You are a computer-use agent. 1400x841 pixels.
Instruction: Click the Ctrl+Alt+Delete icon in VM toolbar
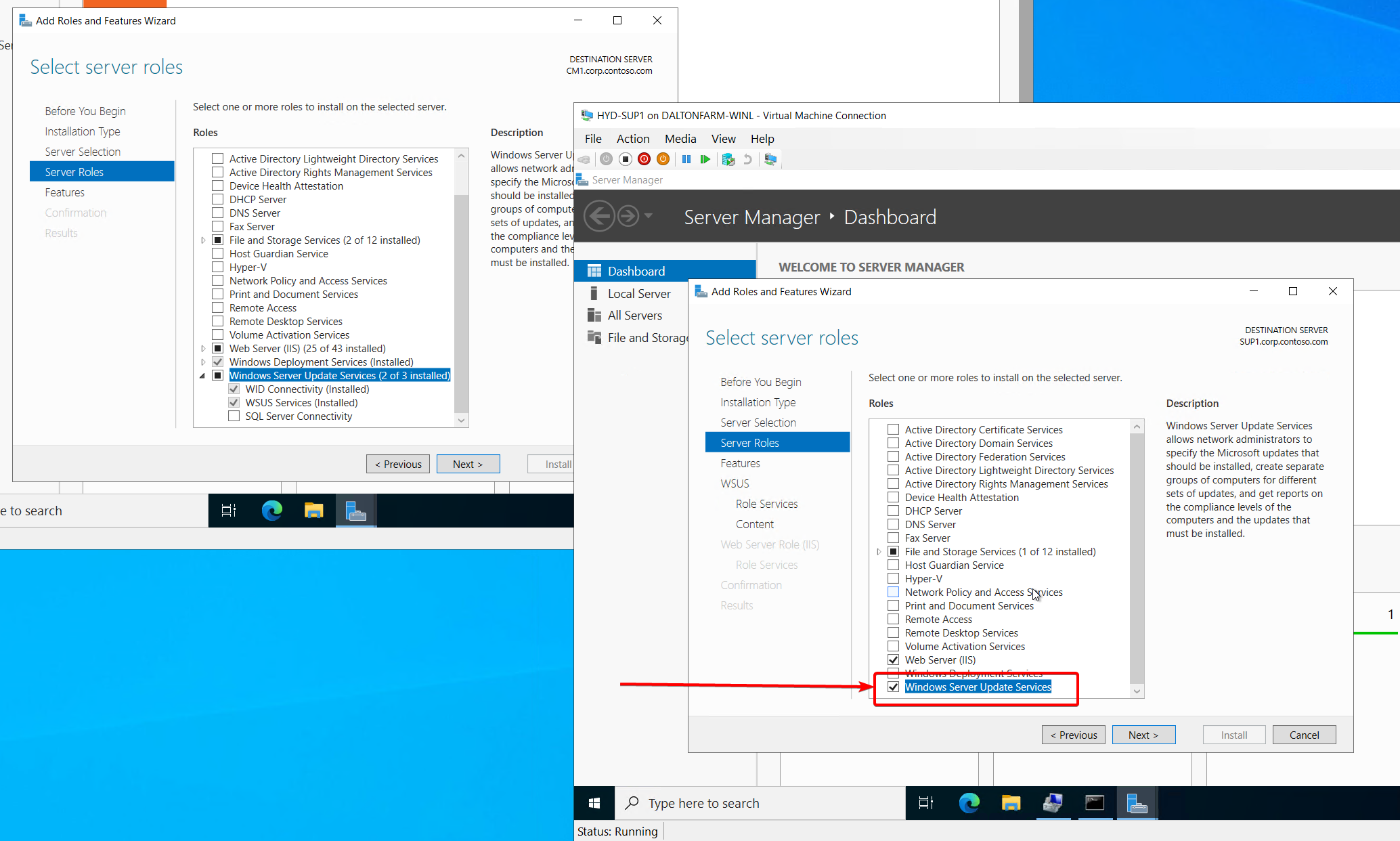584,159
